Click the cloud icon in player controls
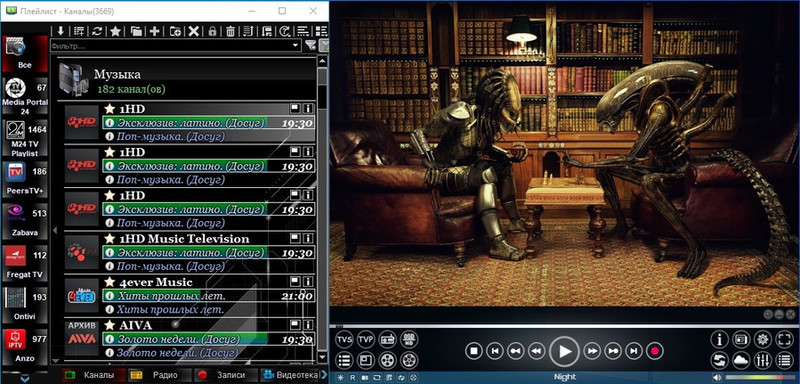Viewport: 800px width, 384px height. tap(741, 361)
